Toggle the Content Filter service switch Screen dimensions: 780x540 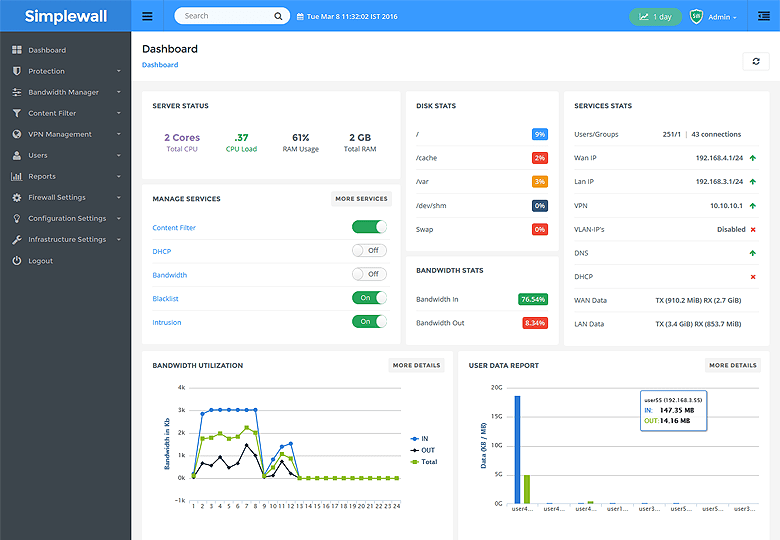pos(368,227)
